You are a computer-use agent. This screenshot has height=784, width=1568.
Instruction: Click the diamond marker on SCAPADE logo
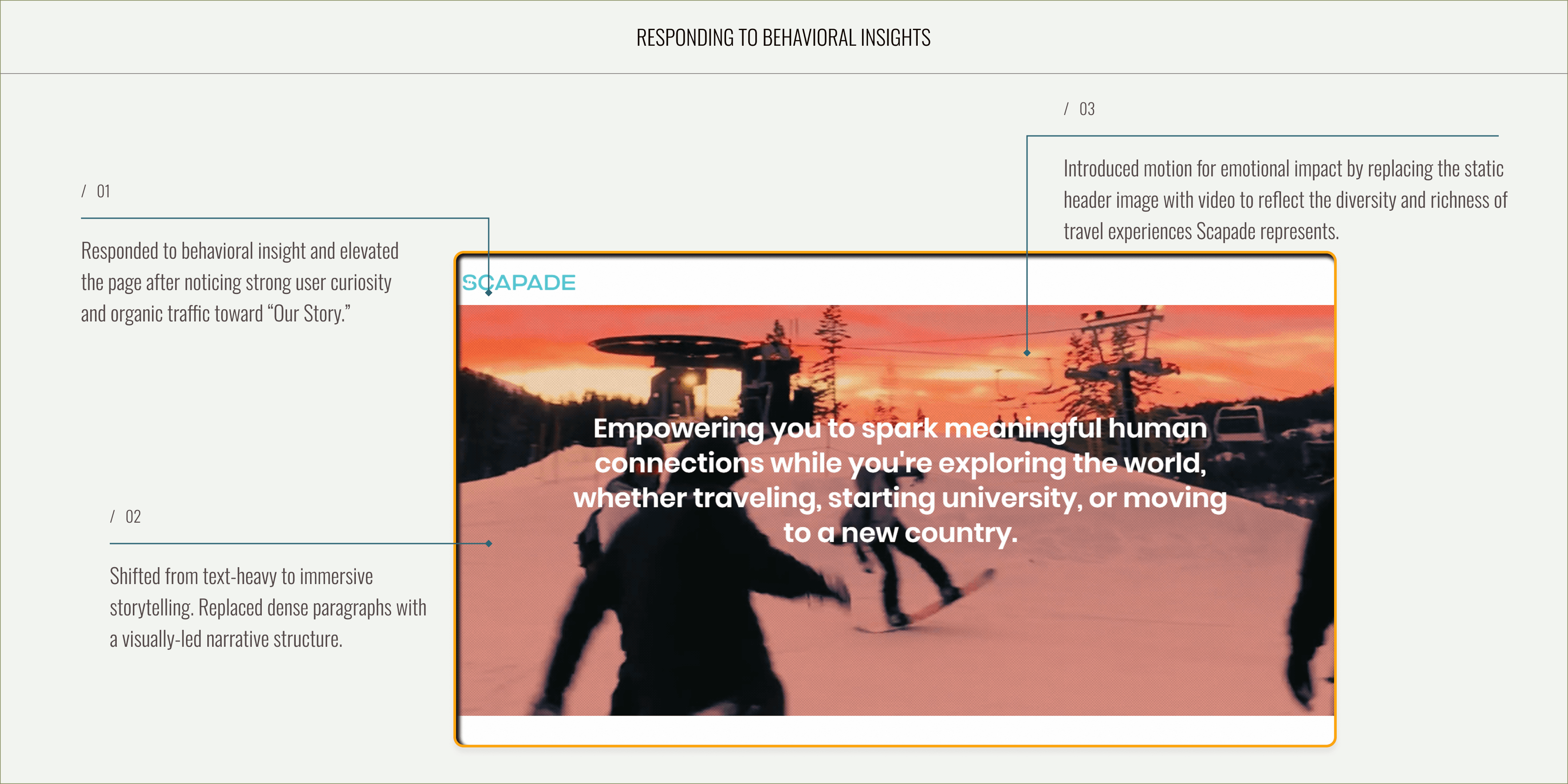pos(489,293)
